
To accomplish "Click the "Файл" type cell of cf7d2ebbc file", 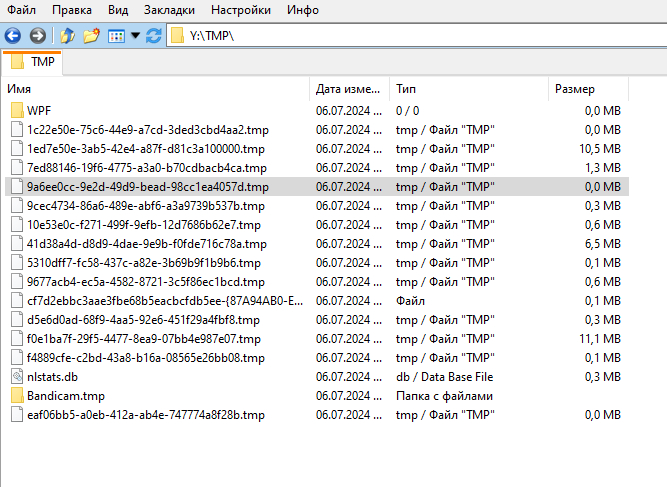I will coord(410,301).
